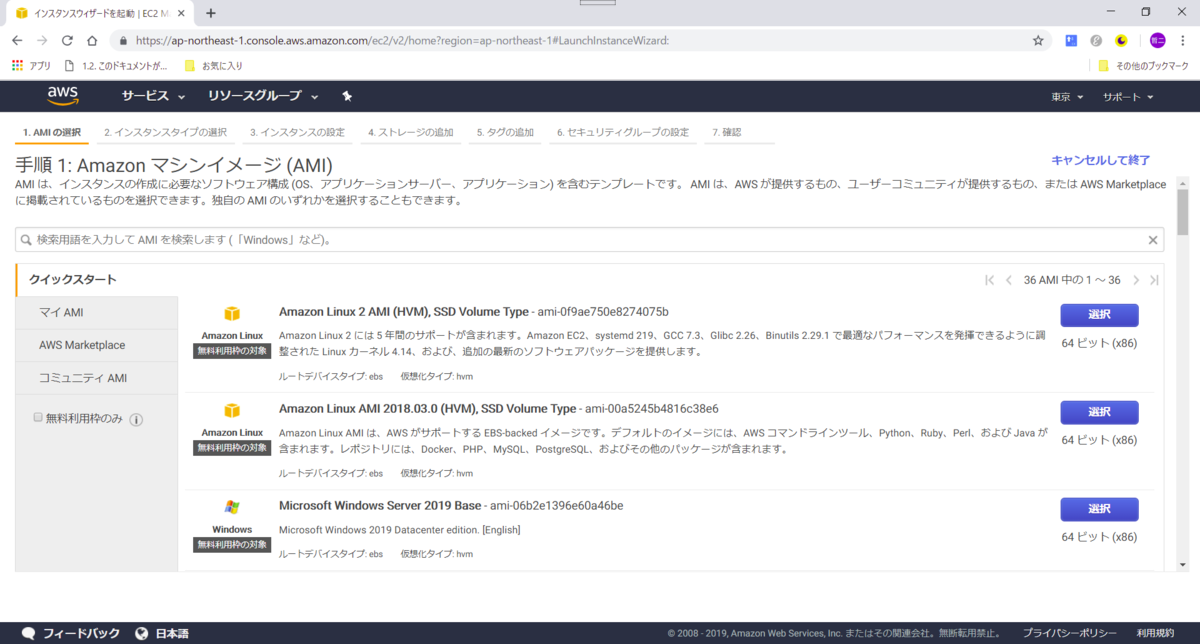Click the Windows logo icon for Server 2019

point(232,507)
